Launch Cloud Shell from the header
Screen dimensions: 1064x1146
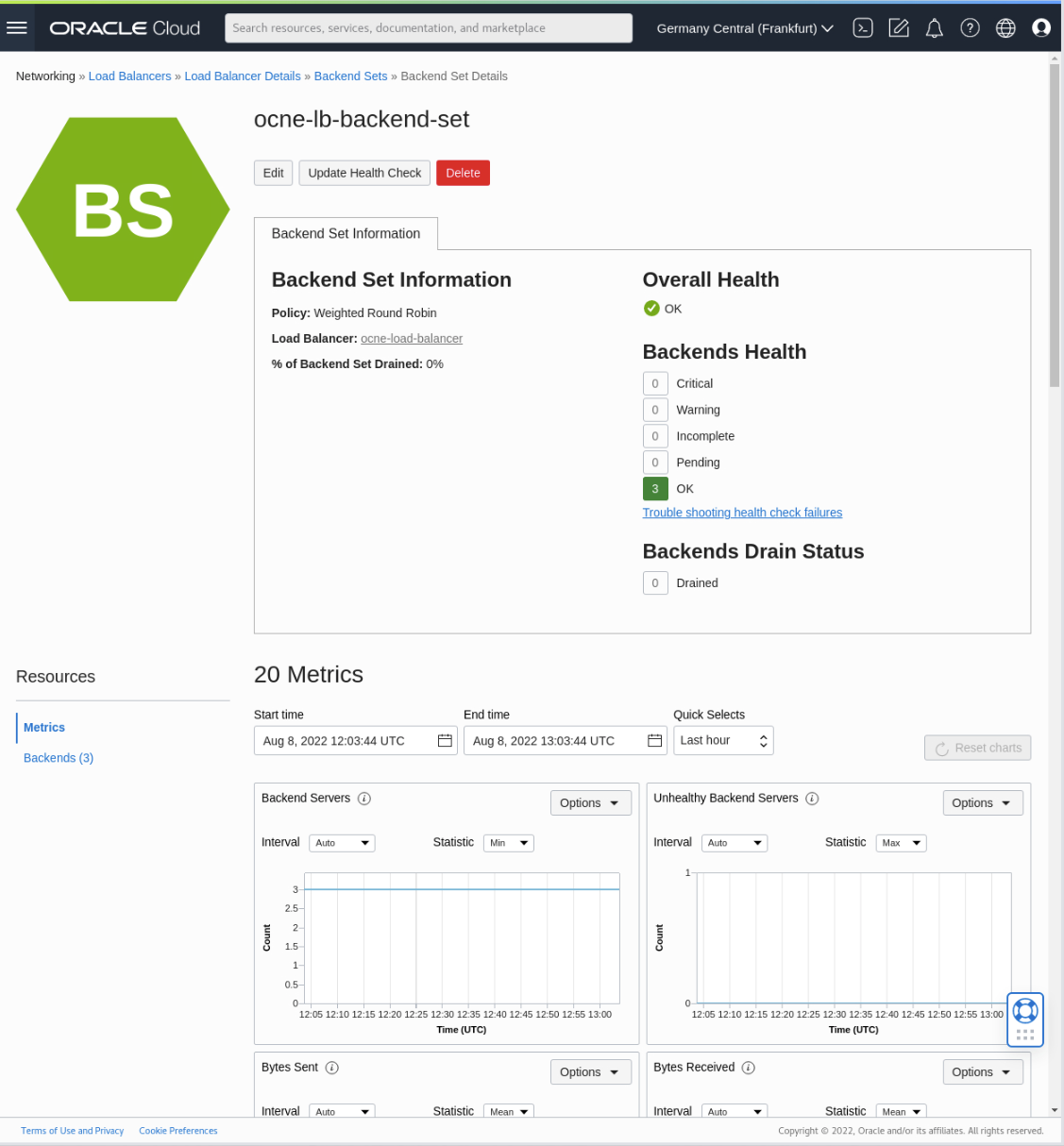[863, 28]
